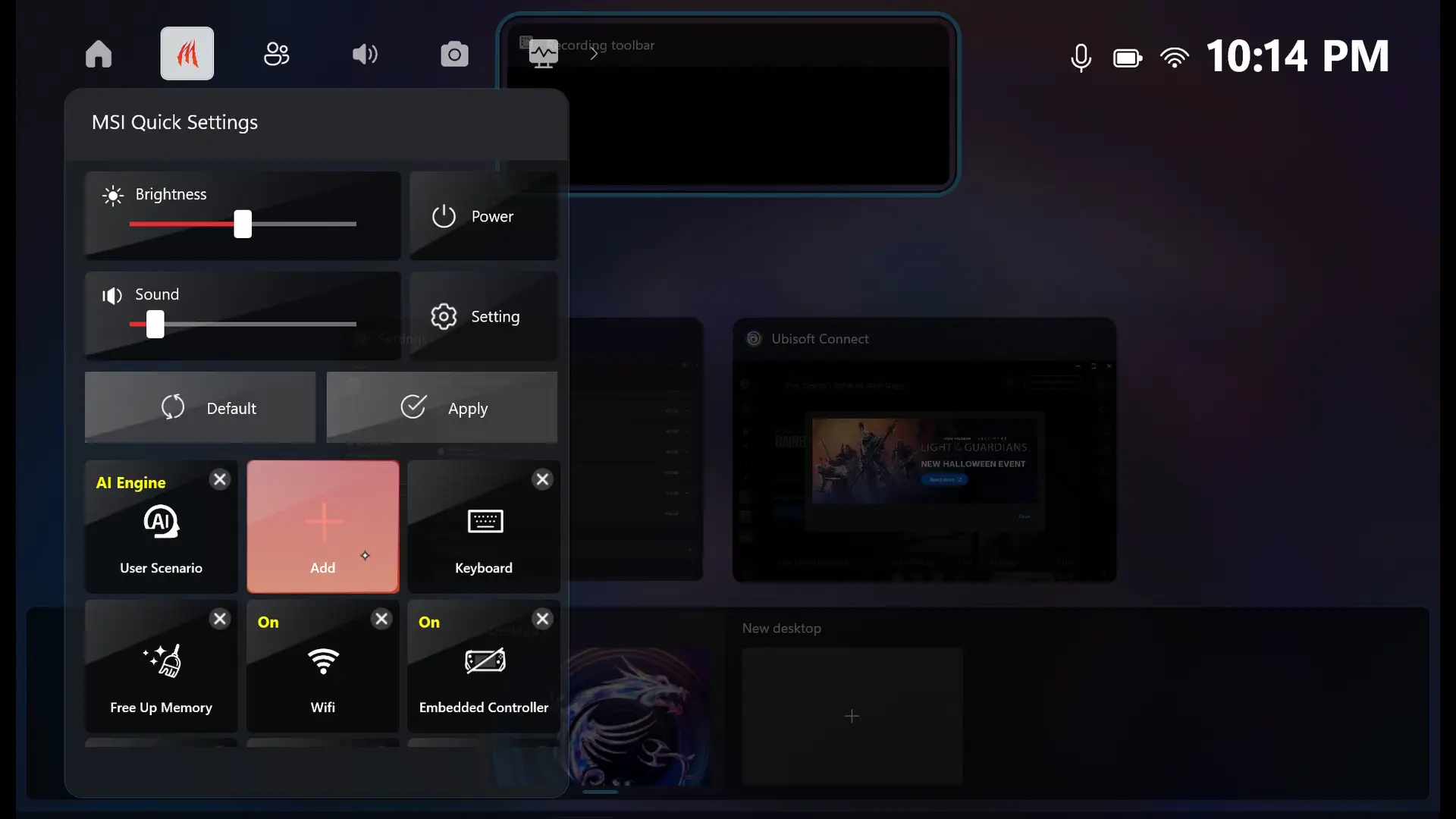Open the friends/people tab icon
Screen dimensions: 1456x819
point(276,54)
